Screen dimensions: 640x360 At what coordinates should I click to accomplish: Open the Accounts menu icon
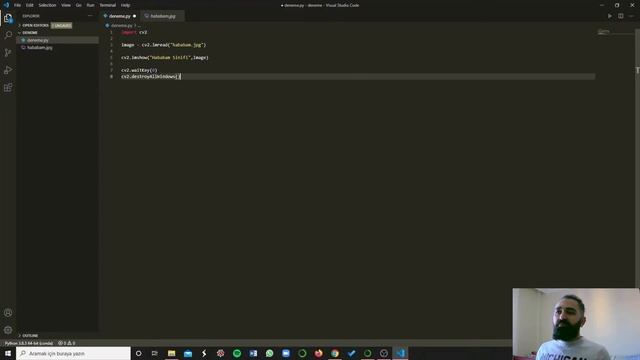pos(8,313)
